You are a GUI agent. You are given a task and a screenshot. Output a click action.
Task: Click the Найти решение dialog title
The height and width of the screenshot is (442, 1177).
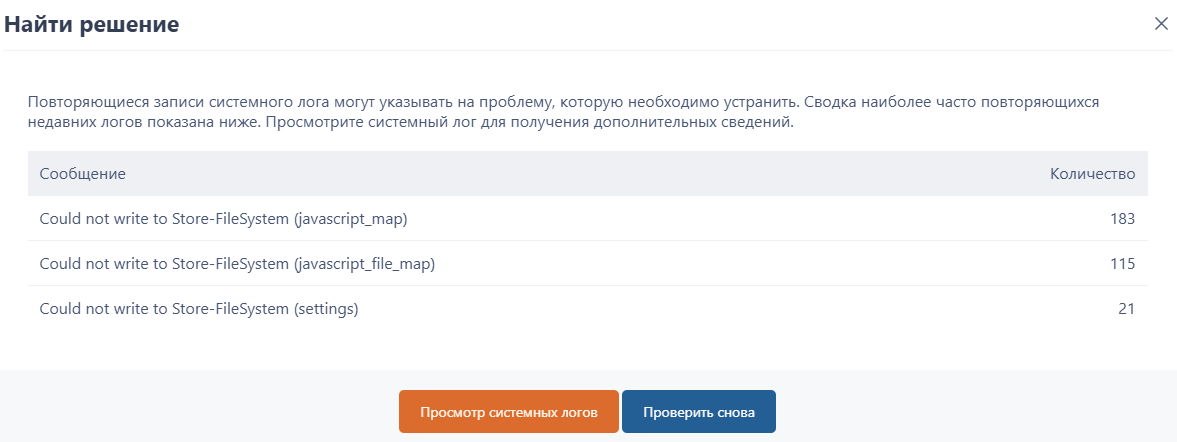[92, 25]
